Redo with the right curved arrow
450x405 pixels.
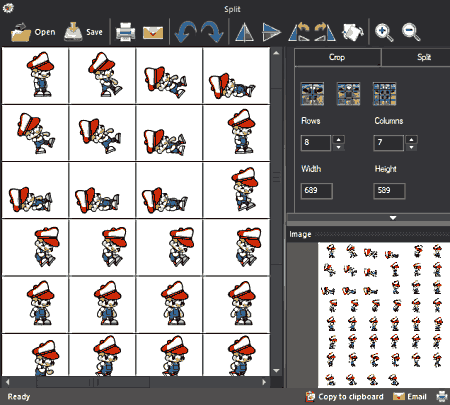pos(212,32)
